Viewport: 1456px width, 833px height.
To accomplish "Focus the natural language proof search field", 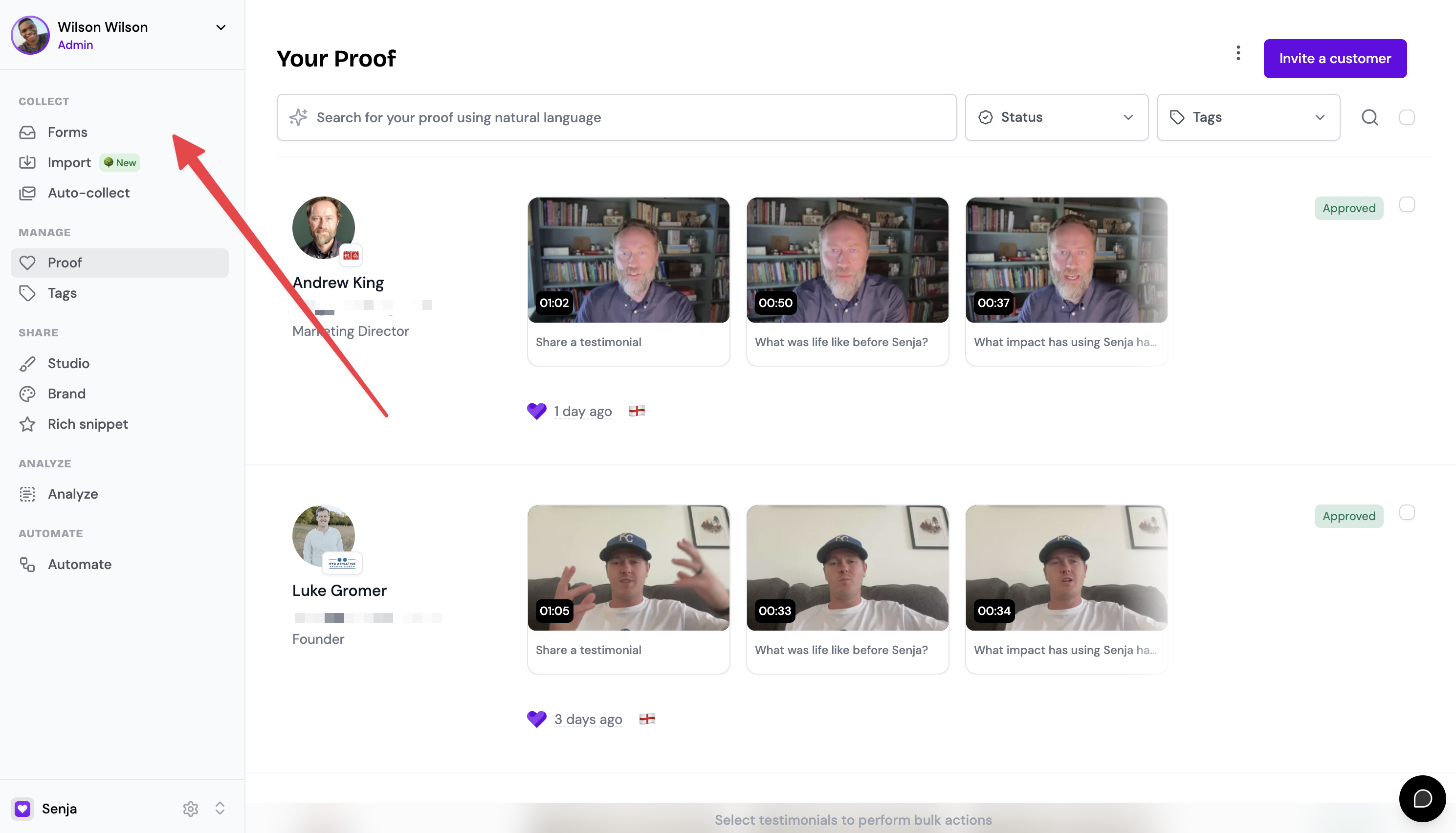I will (616, 117).
